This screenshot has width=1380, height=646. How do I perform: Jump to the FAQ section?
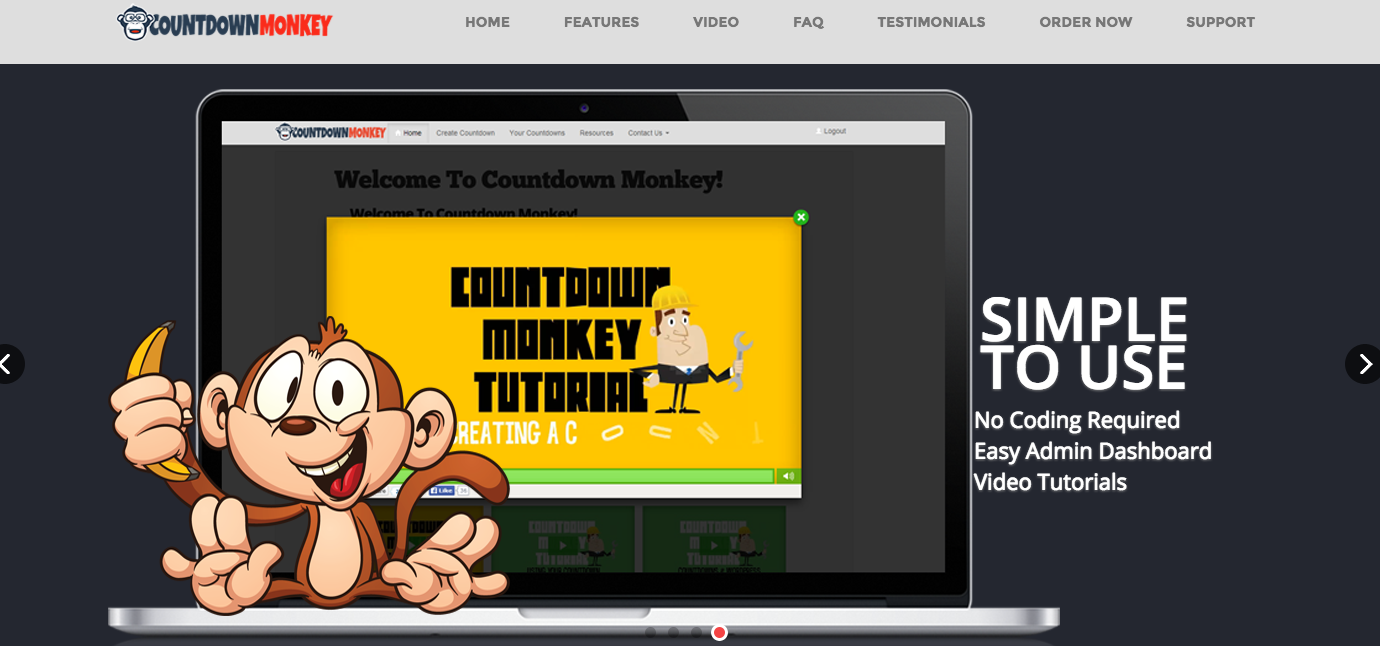[808, 22]
